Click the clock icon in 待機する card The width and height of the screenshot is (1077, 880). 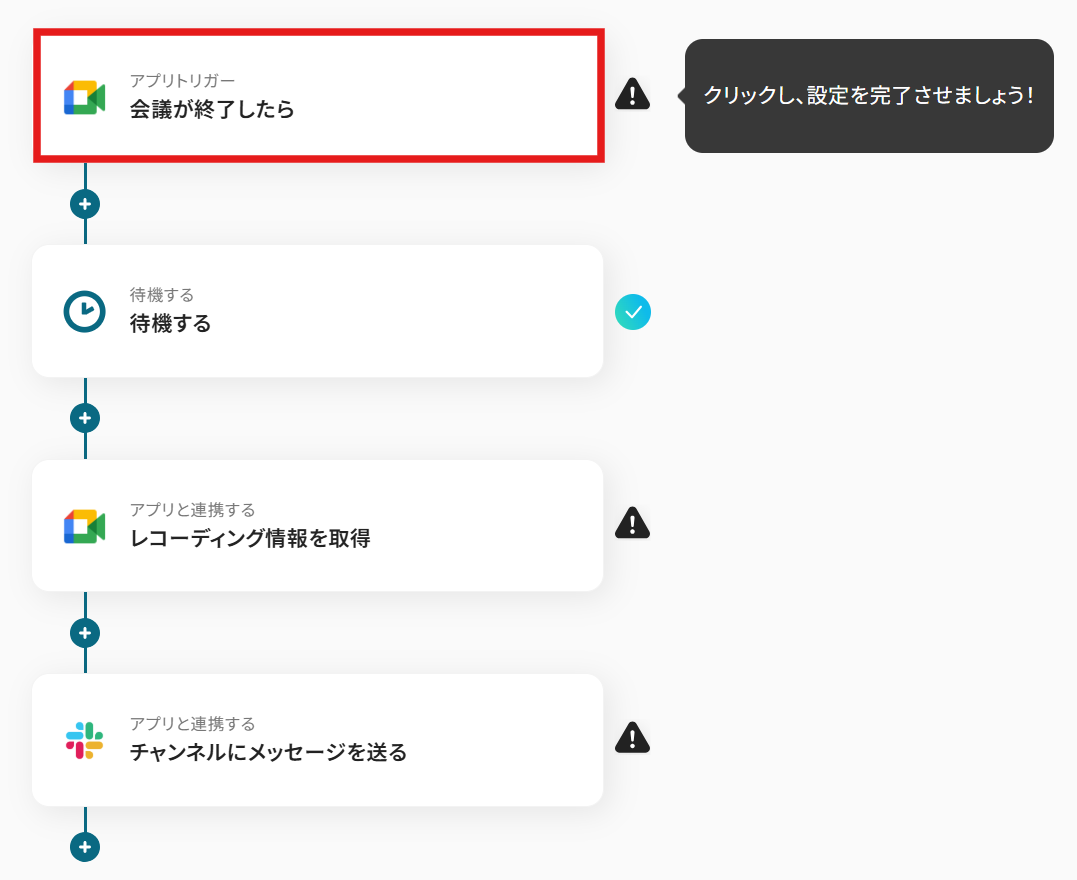click(x=84, y=312)
